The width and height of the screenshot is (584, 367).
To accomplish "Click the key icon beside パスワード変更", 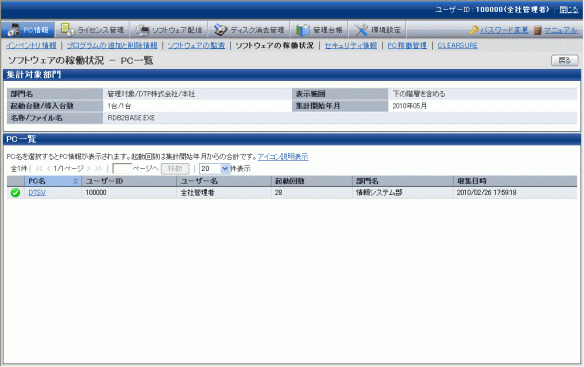I will pos(474,30).
